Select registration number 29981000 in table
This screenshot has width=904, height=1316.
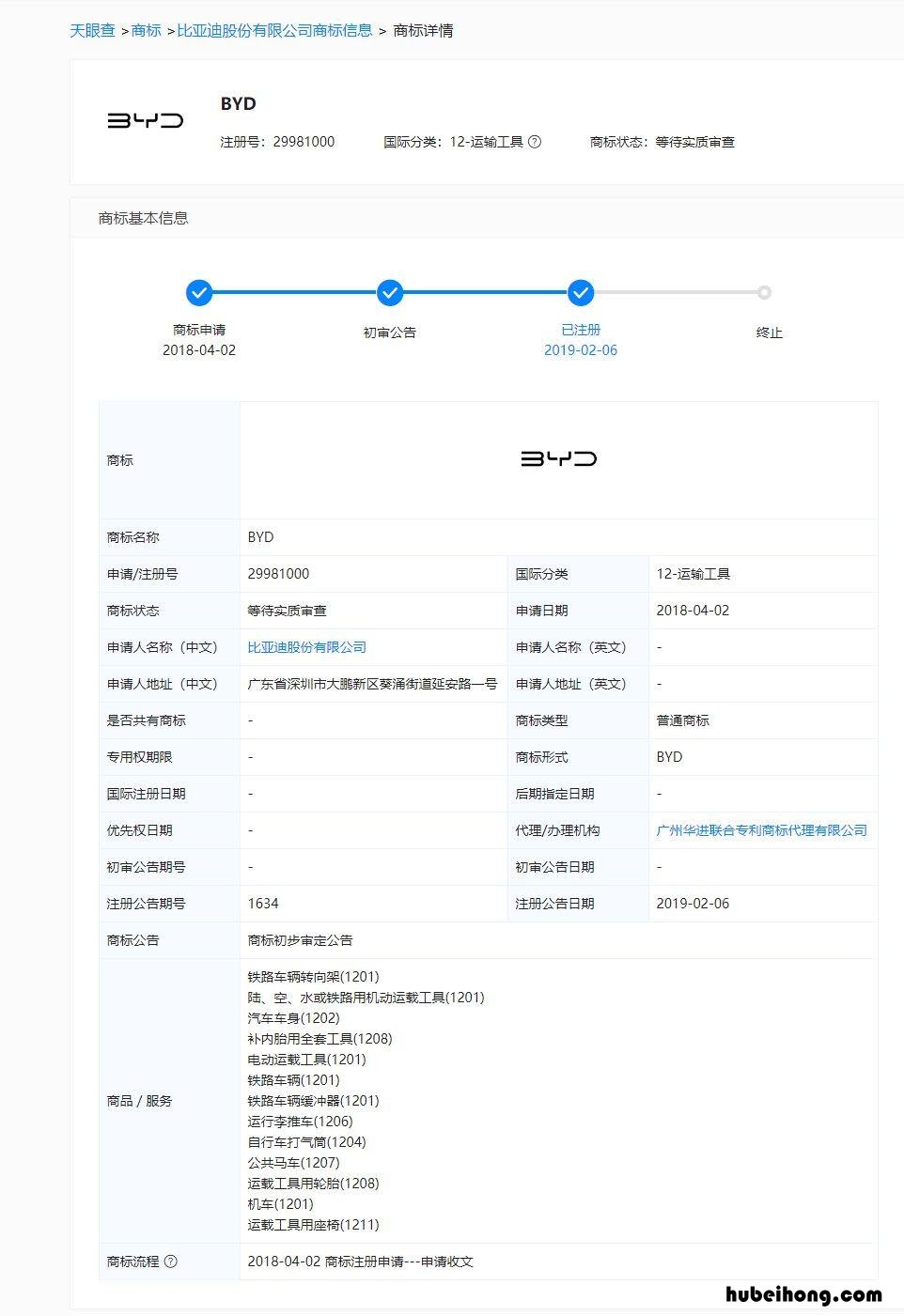pos(278,574)
